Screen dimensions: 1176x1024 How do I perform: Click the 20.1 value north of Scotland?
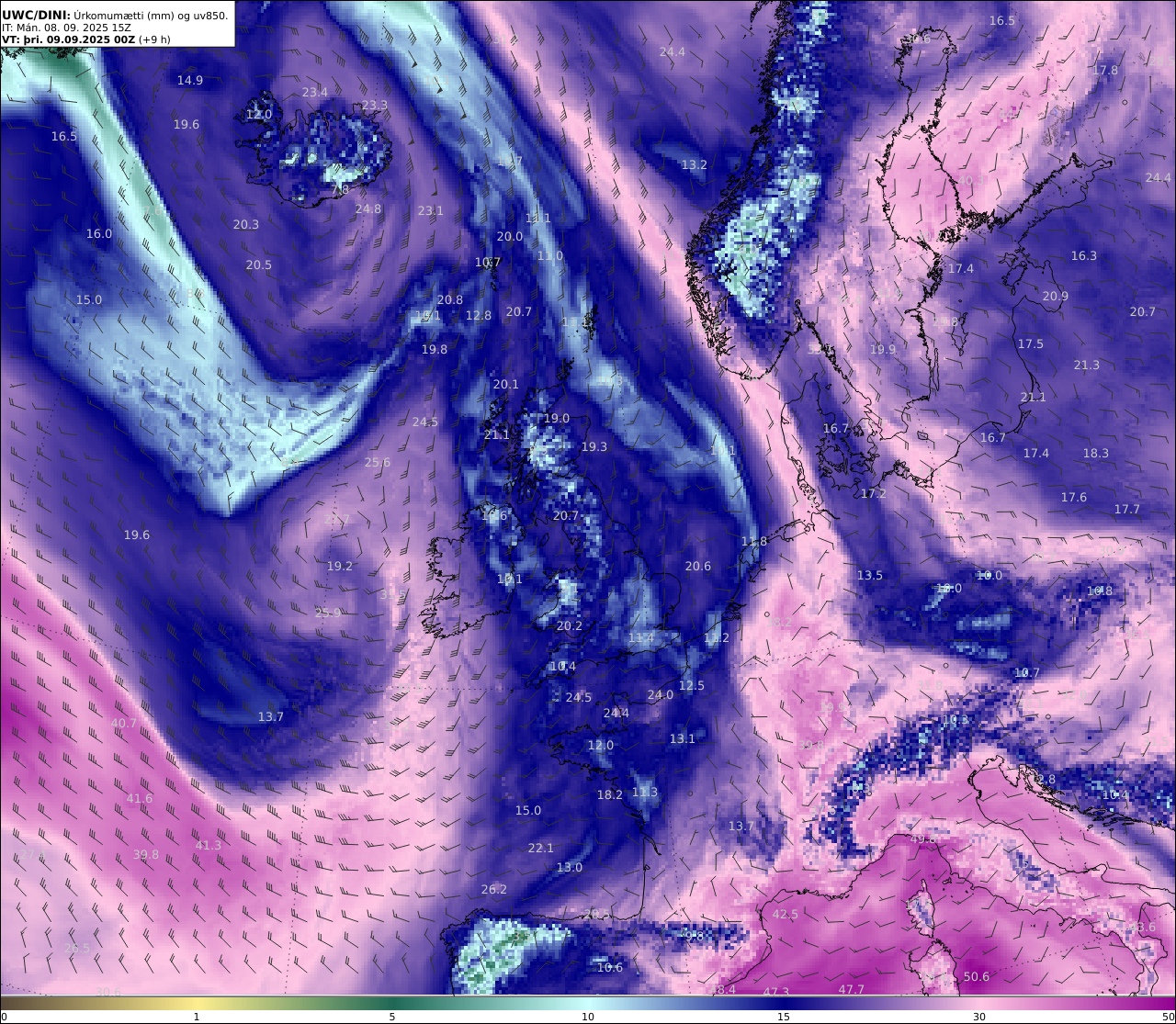[x=505, y=384]
